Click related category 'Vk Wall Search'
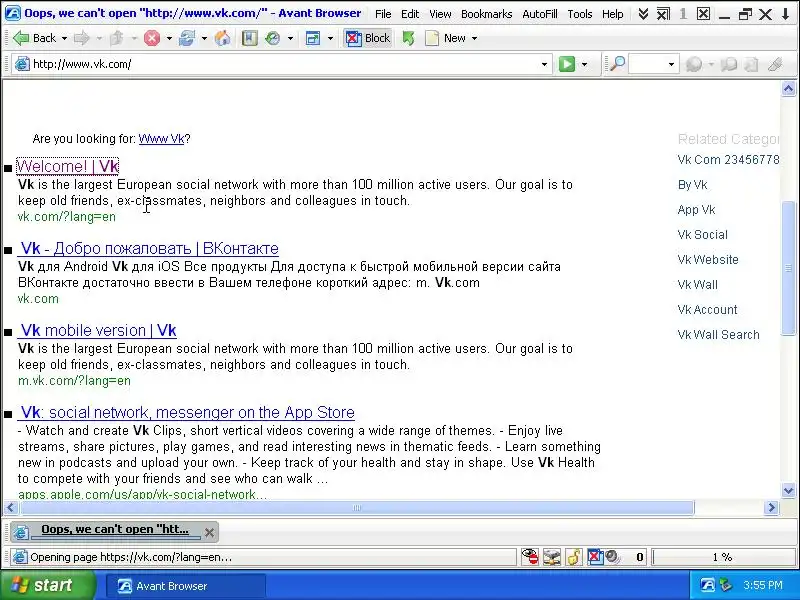The image size is (800, 600). (x=718, y=335)
